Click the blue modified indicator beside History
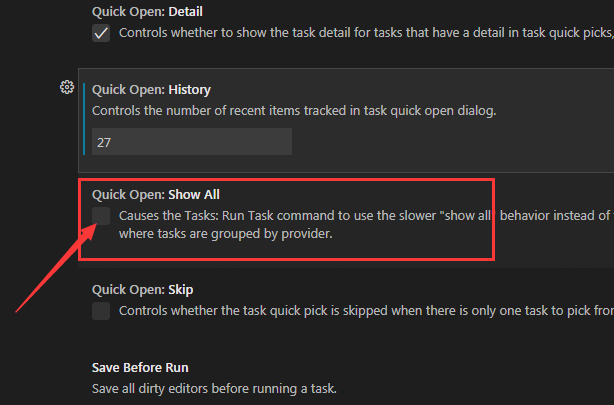The width and height of the screenshot is (614, 405). tap(85, 119)
